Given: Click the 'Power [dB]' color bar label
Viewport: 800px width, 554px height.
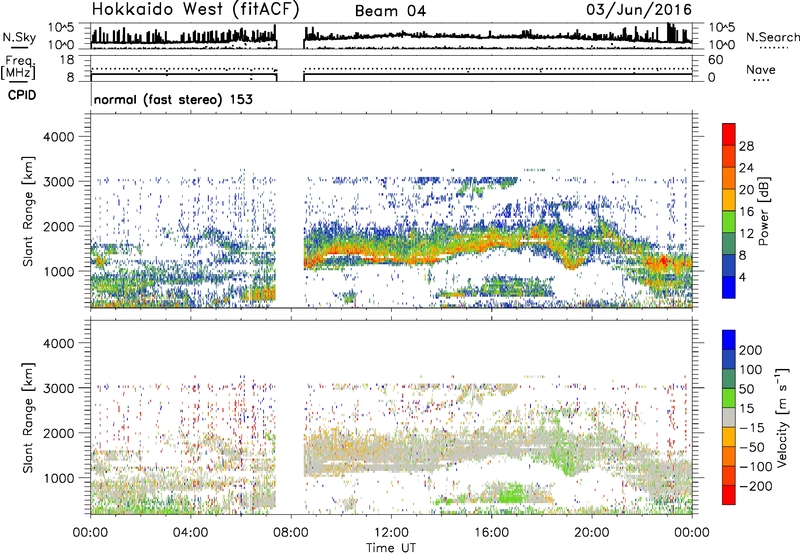Looking at the screenshot, I should (763, 211).
